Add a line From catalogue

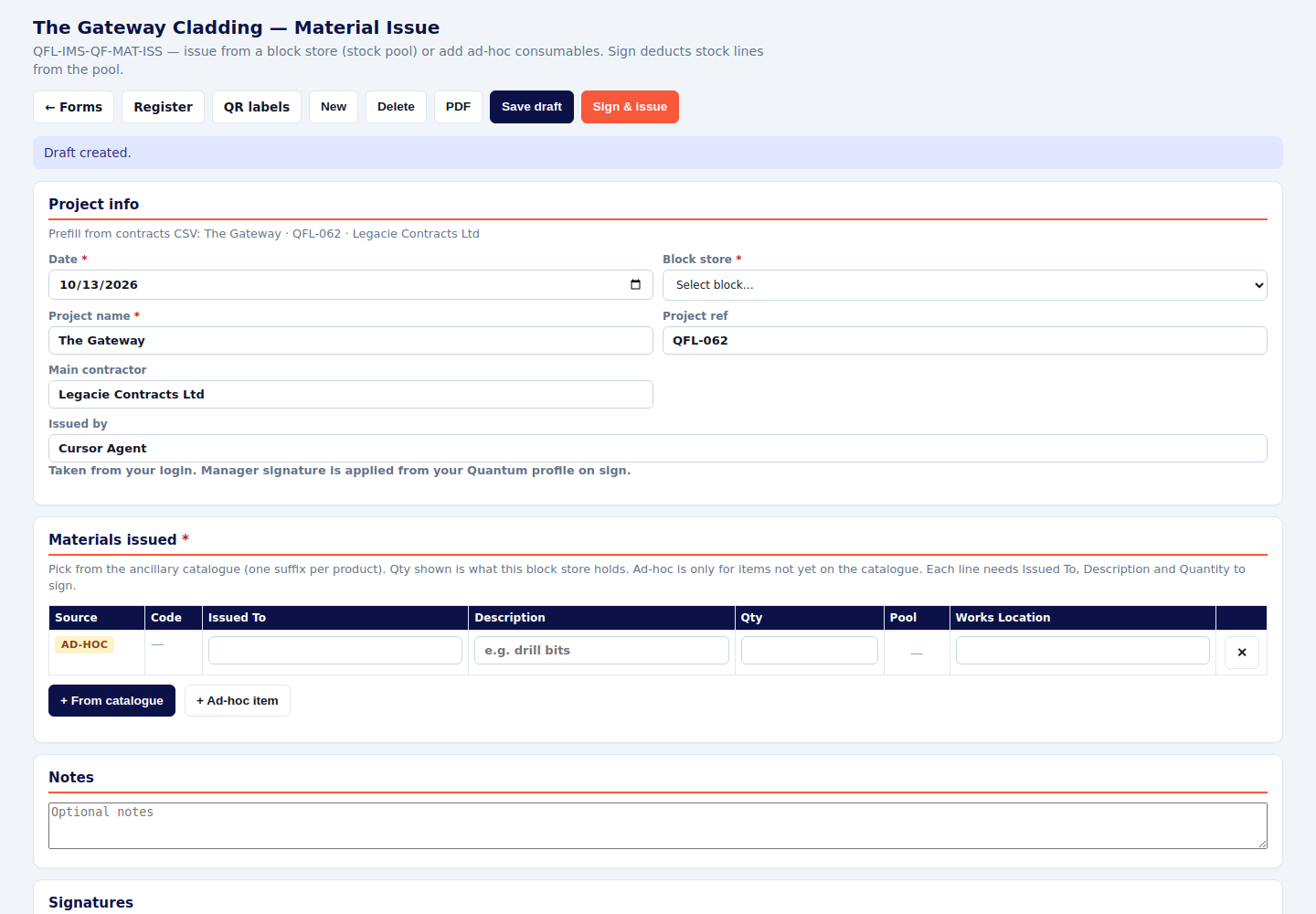(111, 701)
